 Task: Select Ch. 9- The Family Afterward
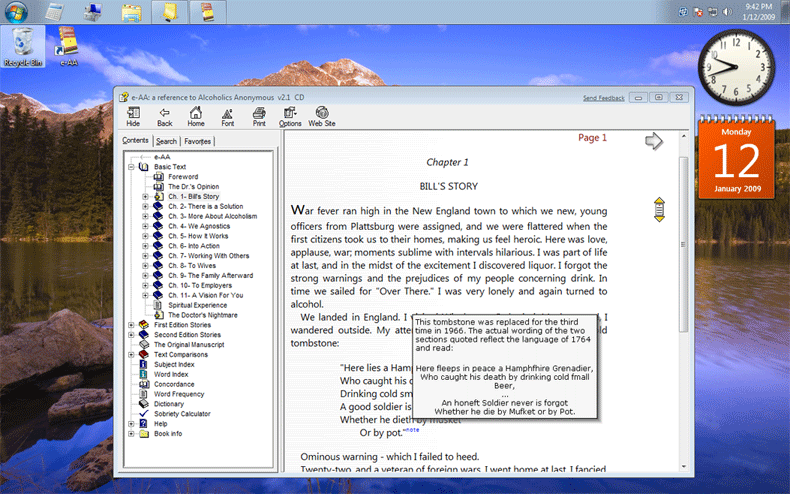211,275
